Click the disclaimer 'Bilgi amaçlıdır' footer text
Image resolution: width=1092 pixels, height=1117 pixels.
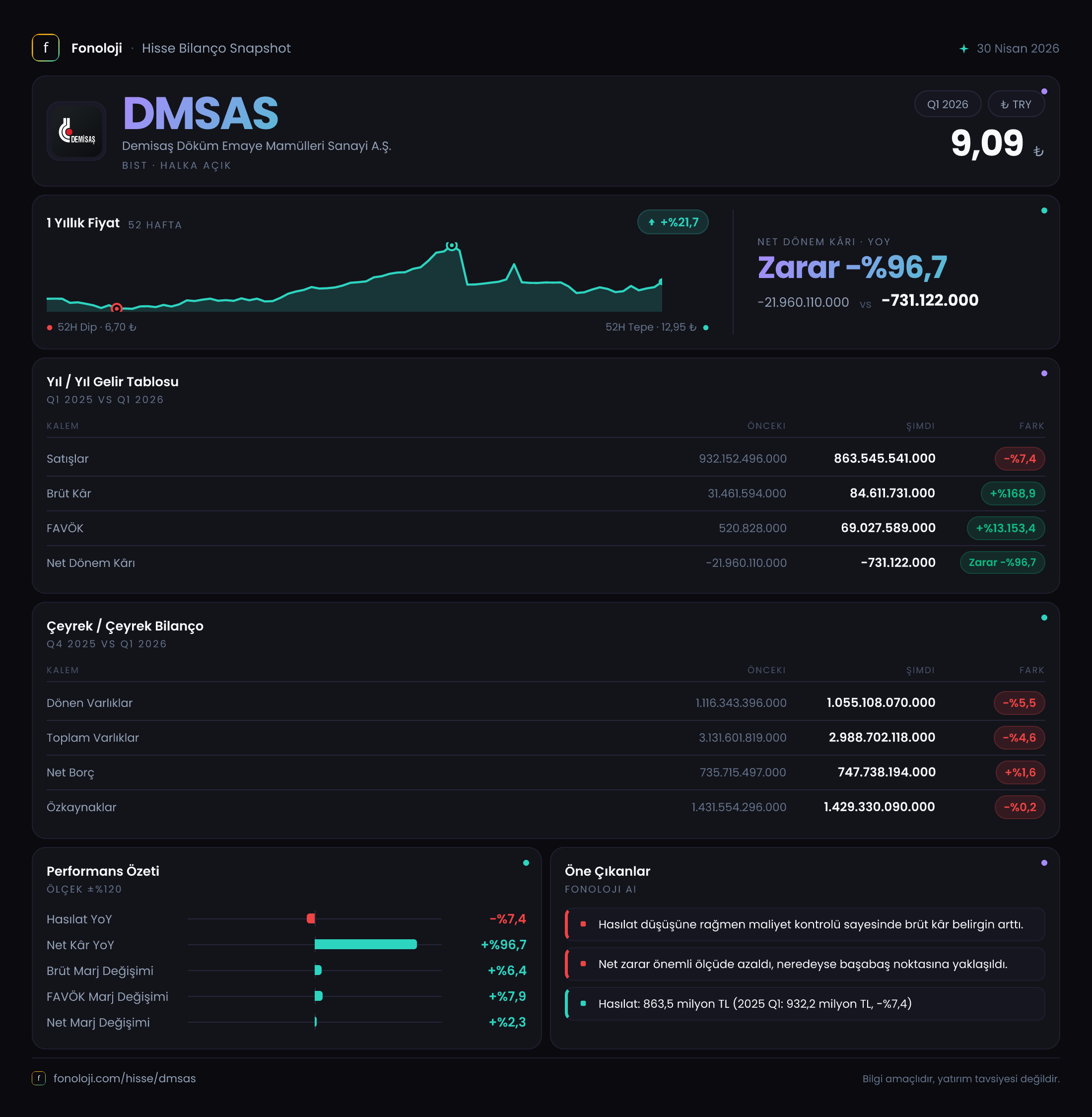[x=960, y=1079]
